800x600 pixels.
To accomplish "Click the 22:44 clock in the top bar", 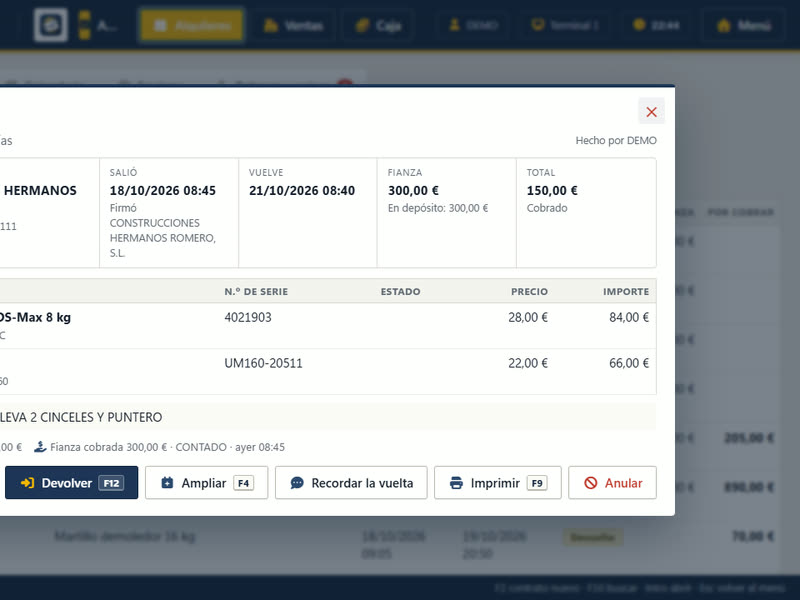I will (656, 25).
